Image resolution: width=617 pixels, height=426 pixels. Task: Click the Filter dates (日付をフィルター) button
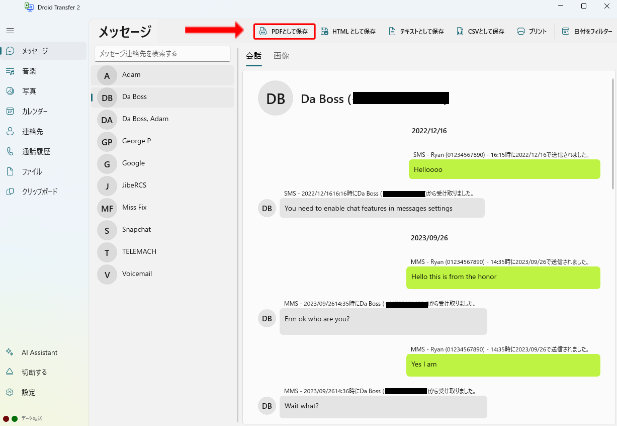coord(587,31)
